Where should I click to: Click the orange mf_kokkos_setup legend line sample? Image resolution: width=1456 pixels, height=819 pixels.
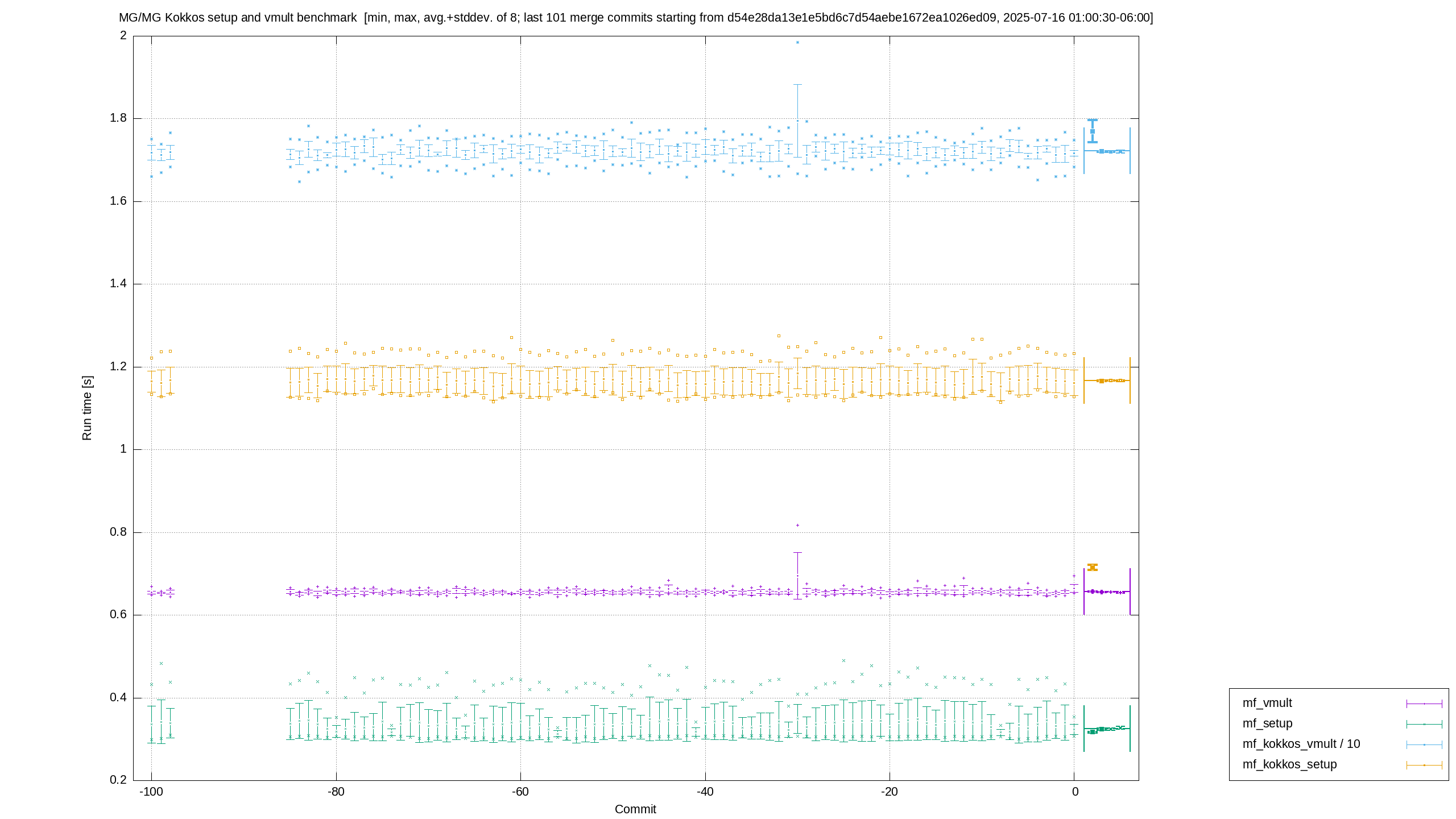click(x=1424, y=766)
